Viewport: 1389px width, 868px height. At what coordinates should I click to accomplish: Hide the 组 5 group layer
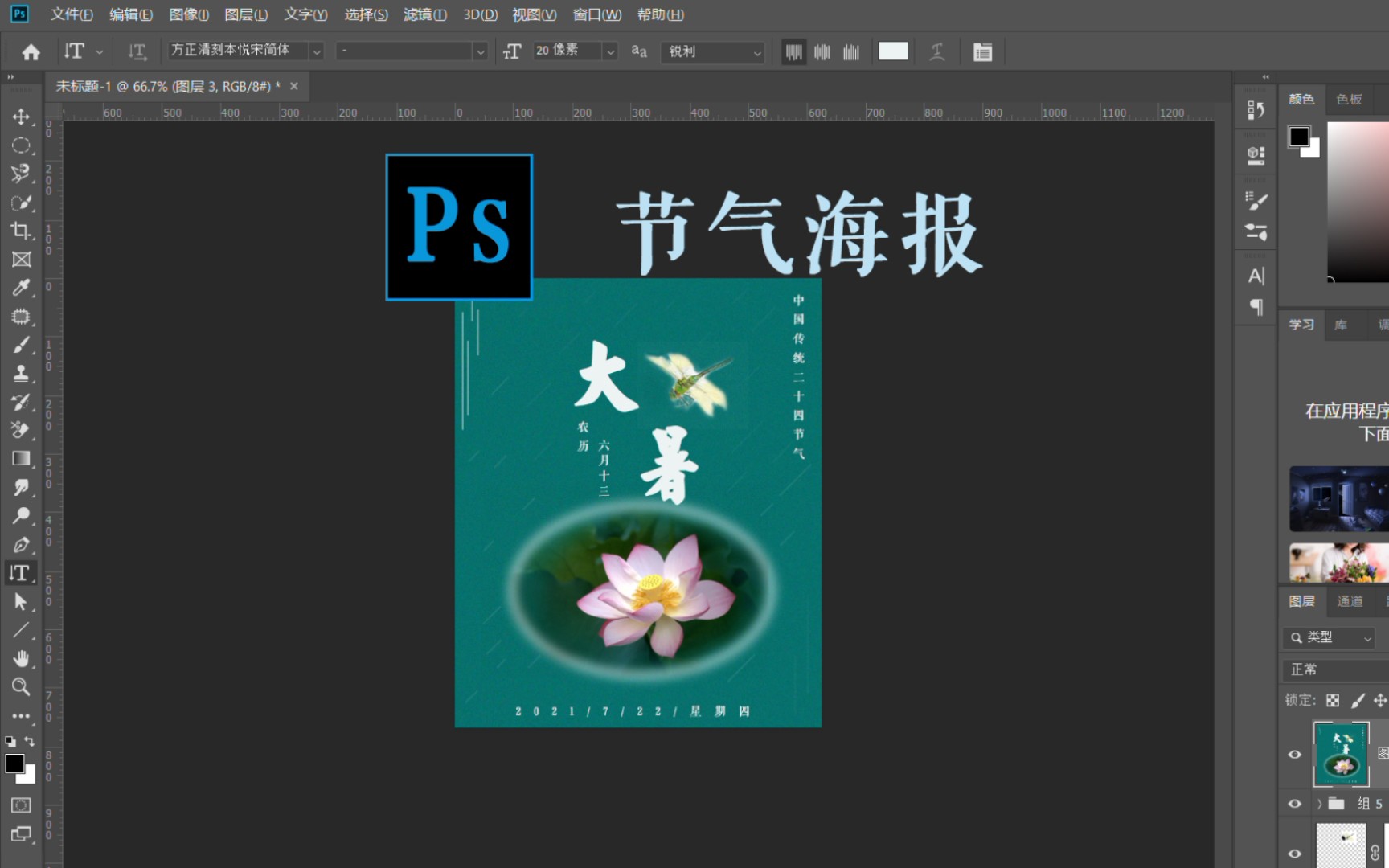click(x=1294, y=804)
